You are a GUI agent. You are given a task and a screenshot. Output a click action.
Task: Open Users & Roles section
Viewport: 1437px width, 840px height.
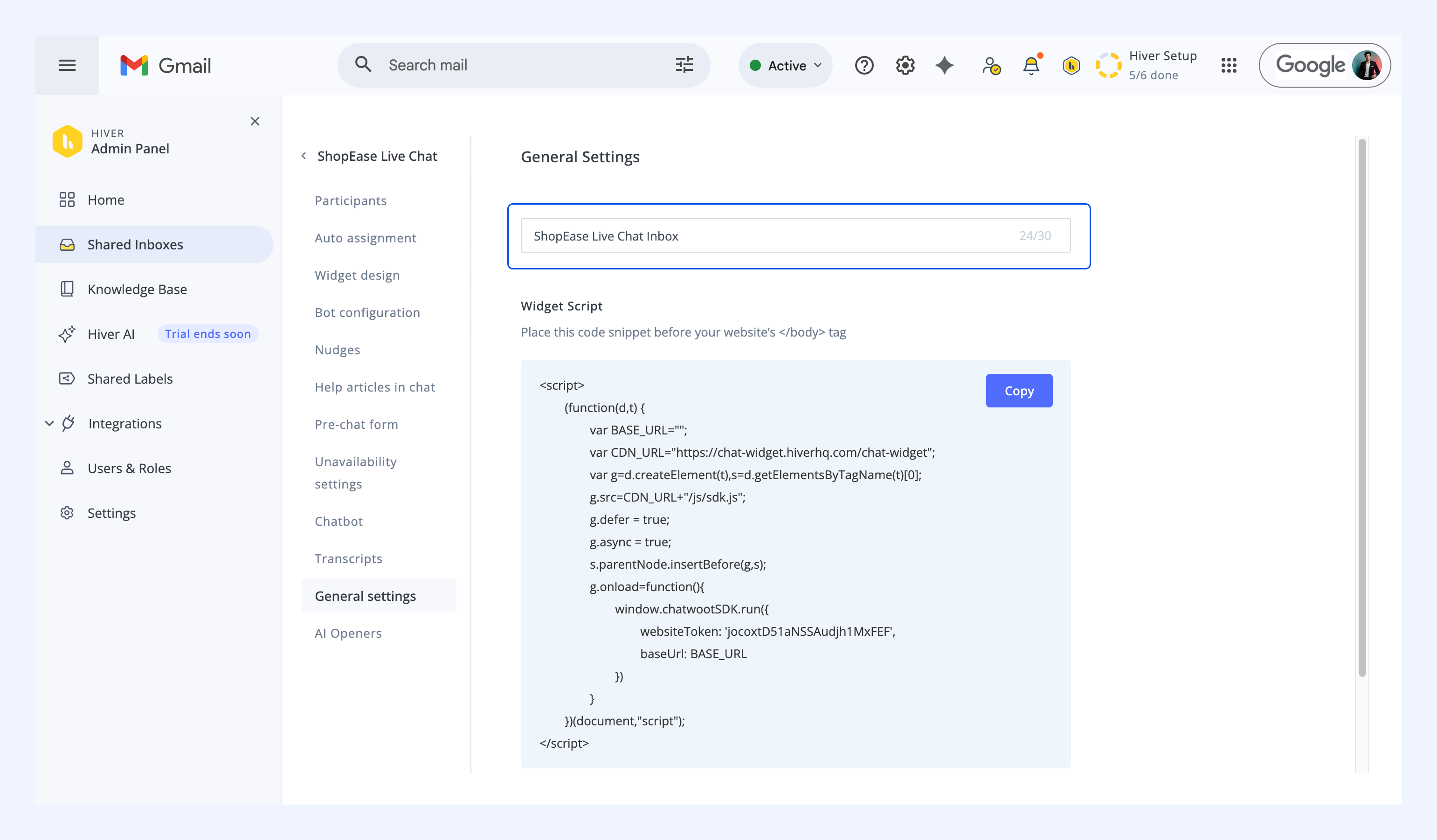[129, 468]
